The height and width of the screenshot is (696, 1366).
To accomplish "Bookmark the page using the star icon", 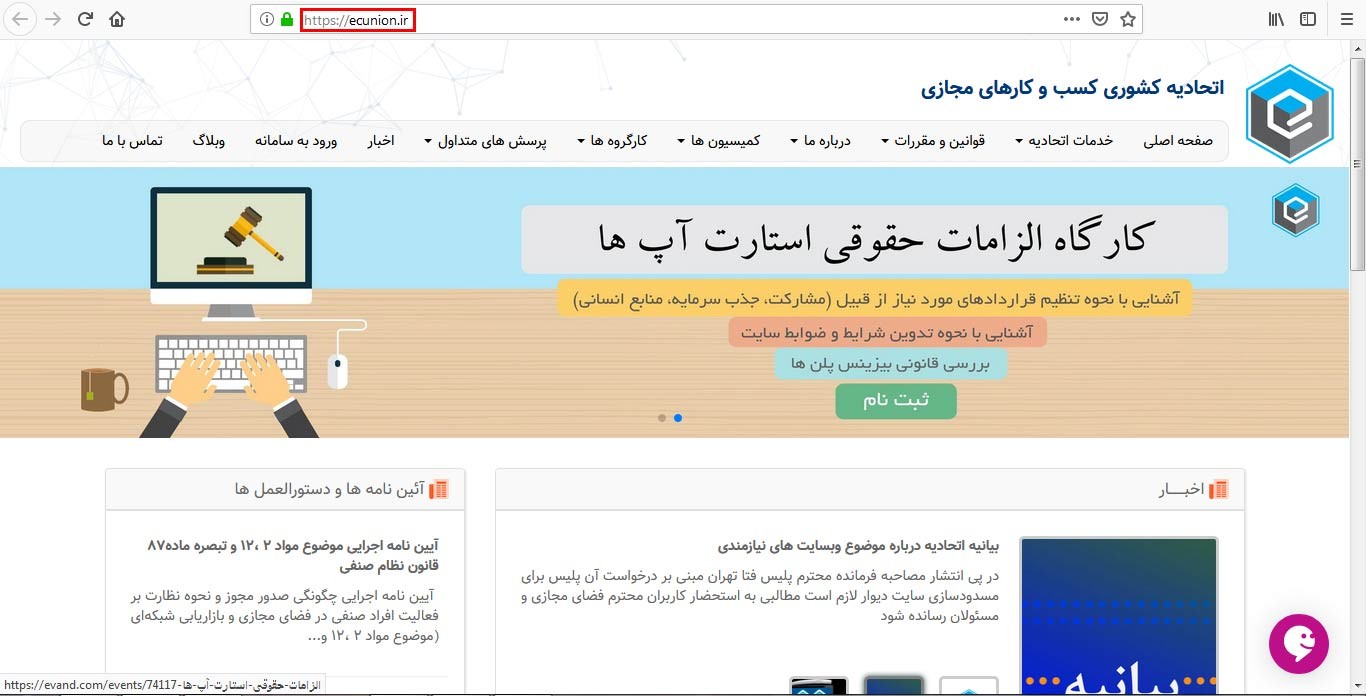I will point(1129,18).
